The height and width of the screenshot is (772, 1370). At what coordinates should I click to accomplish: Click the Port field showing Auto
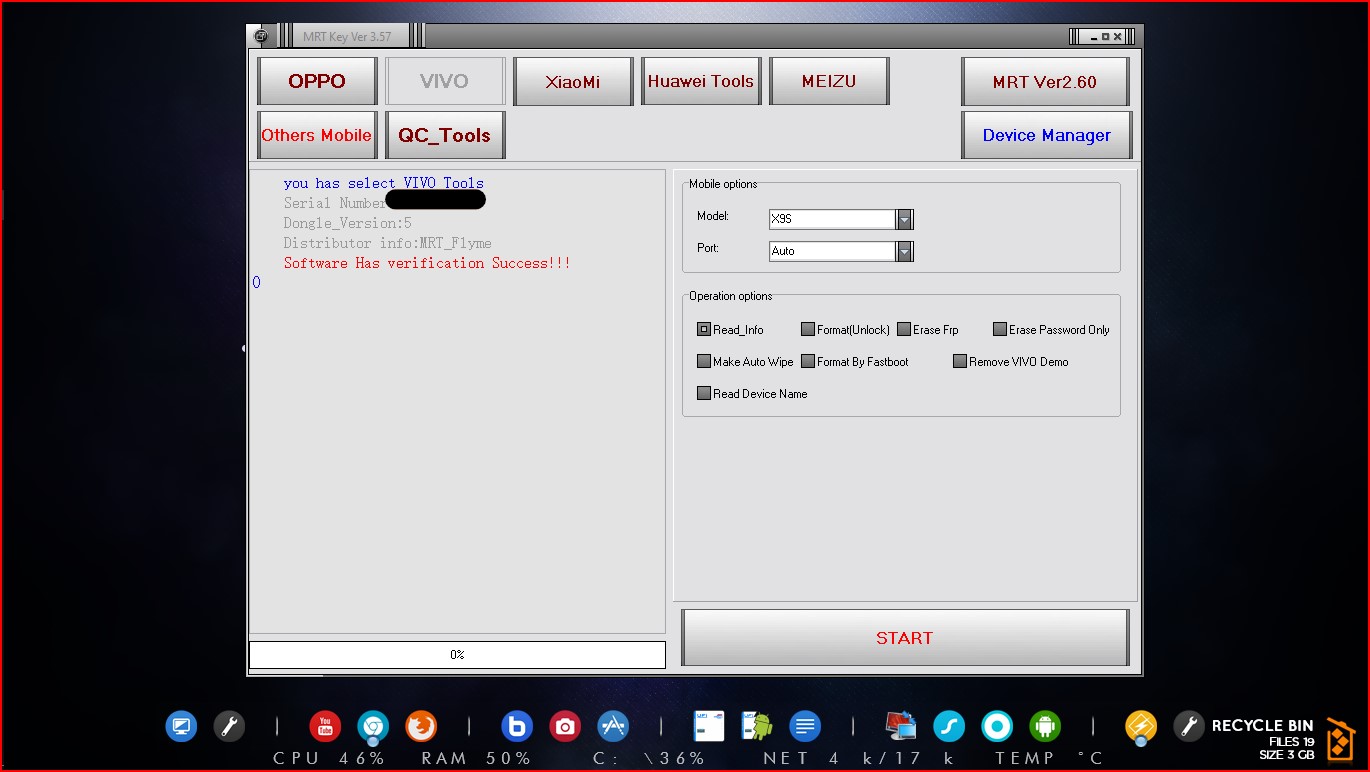click(x=833, y=251)
